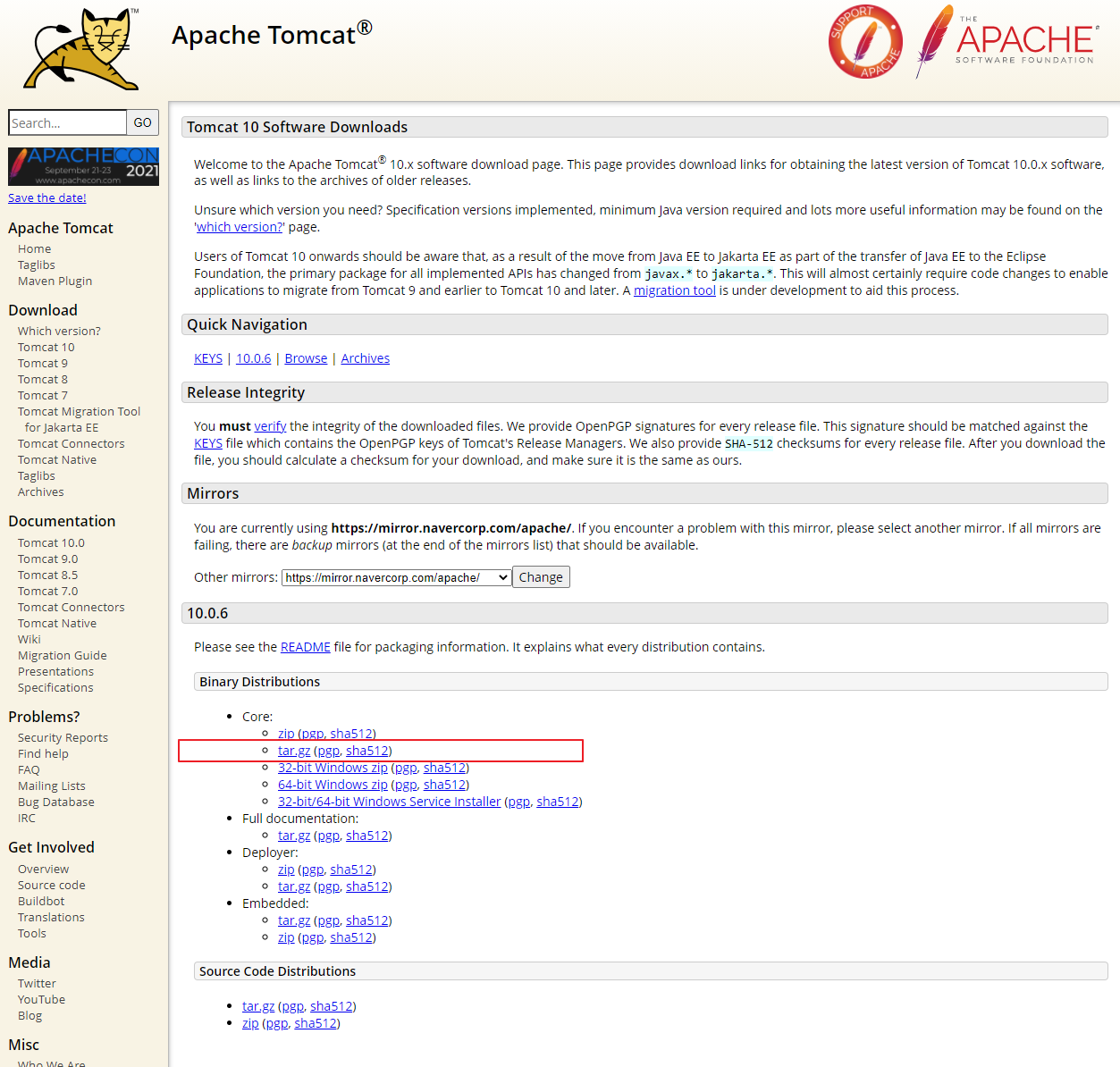Open Overview under Get Involved
Viewport: 1120px width, 1067px height.
coord(43,869)
